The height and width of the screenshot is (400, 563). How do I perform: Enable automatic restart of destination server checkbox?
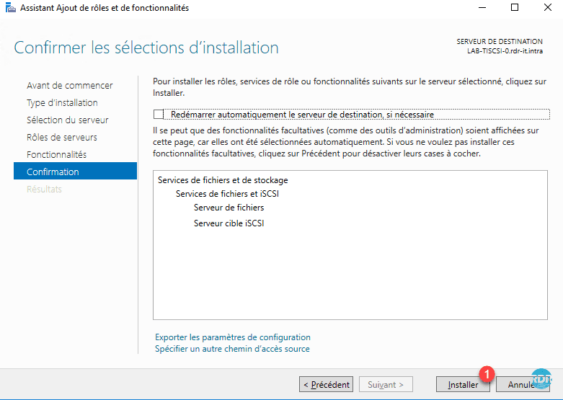(158, 115)
